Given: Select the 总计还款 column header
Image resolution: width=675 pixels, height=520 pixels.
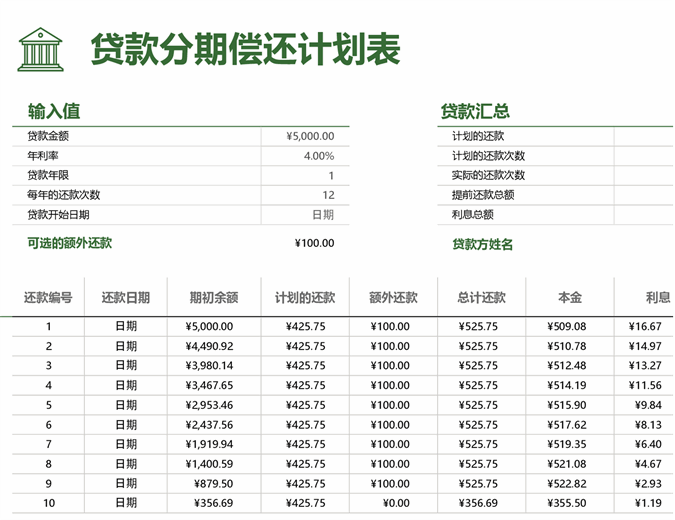Looking at the screenshot, I should pos(481,297).
